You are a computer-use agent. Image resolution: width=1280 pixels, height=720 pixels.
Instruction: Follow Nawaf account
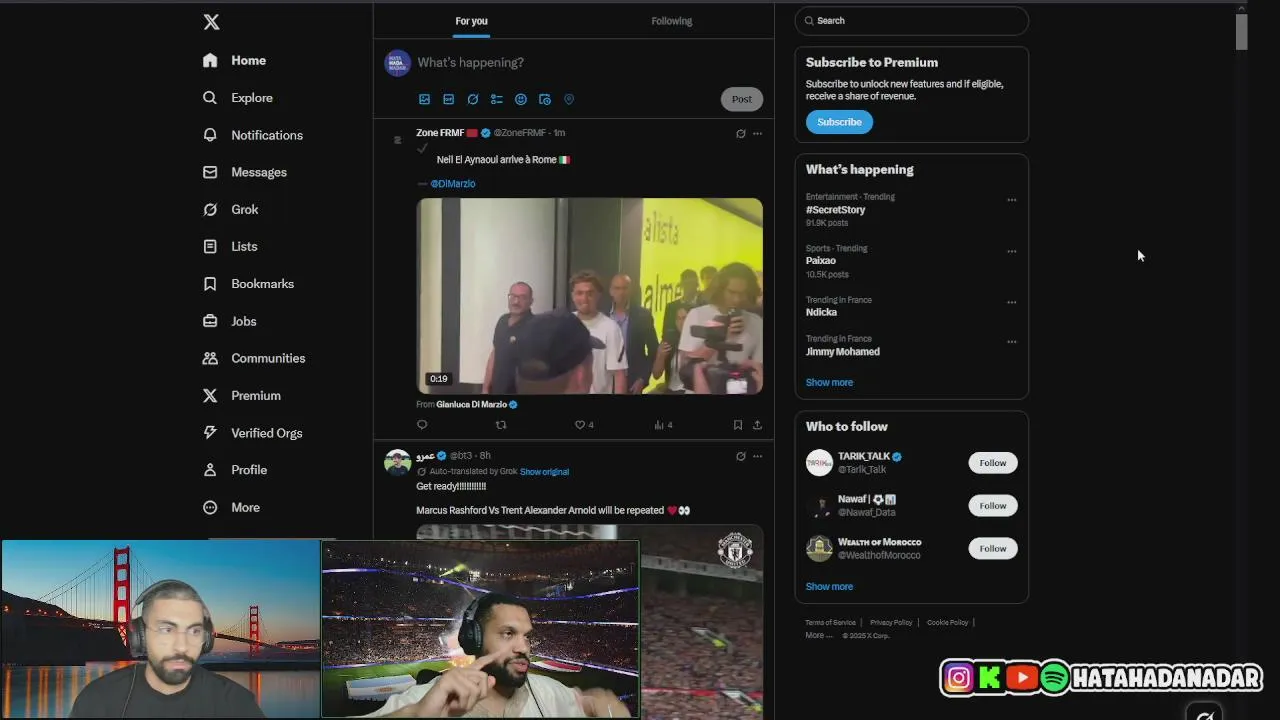(993, 506)
